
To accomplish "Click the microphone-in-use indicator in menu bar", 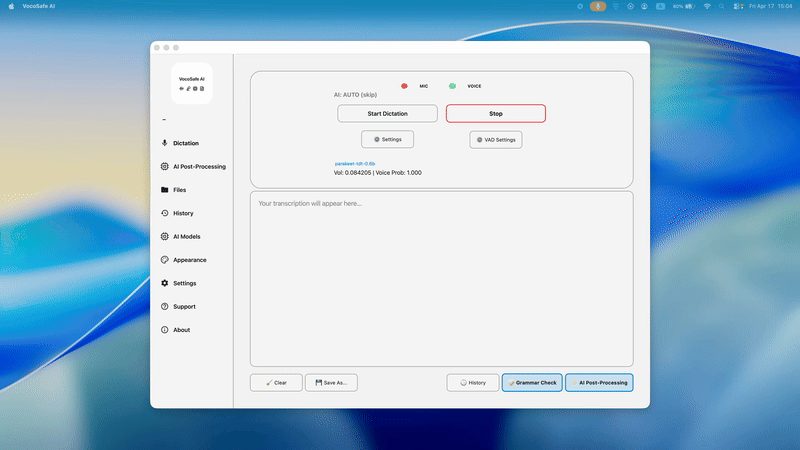I will pos(598,6).
